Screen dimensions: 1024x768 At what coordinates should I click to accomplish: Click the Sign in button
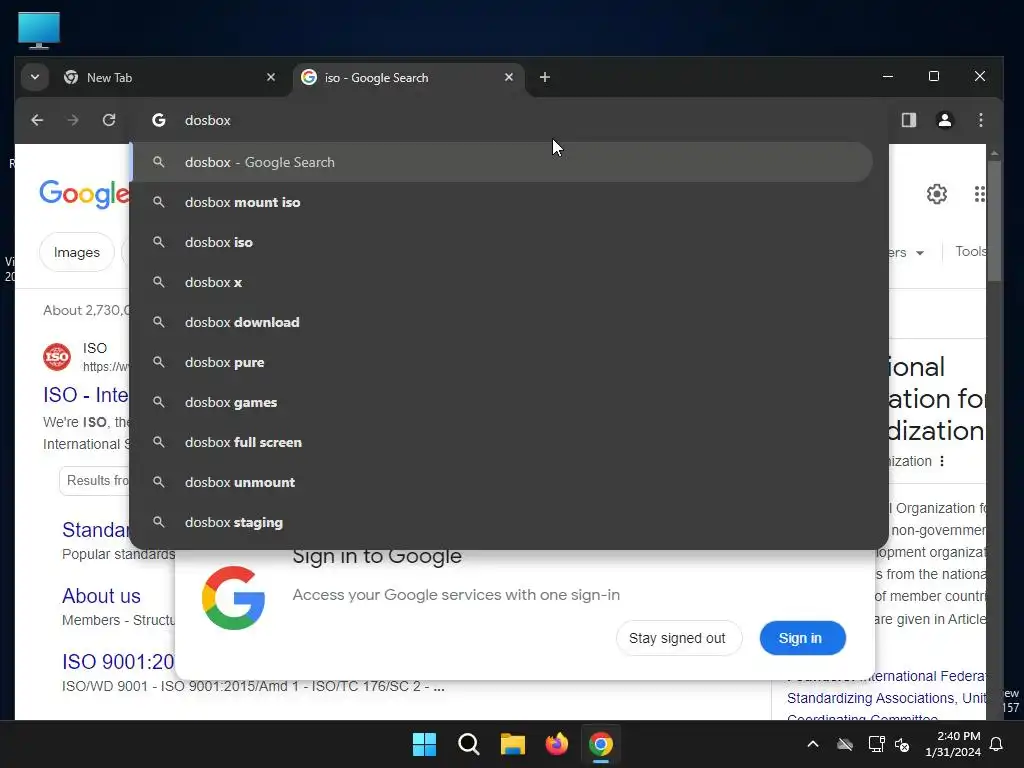pos(803,638)
